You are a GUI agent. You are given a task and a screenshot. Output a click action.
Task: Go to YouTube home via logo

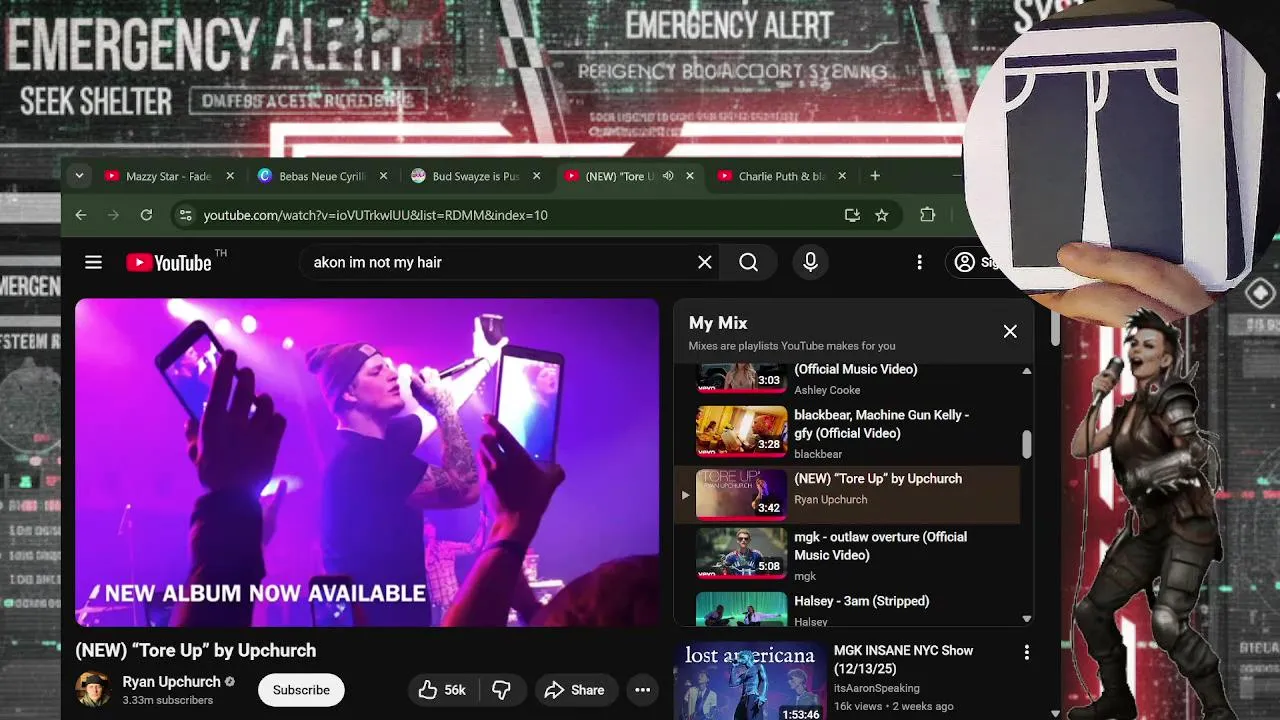click(x=169, y=262)
